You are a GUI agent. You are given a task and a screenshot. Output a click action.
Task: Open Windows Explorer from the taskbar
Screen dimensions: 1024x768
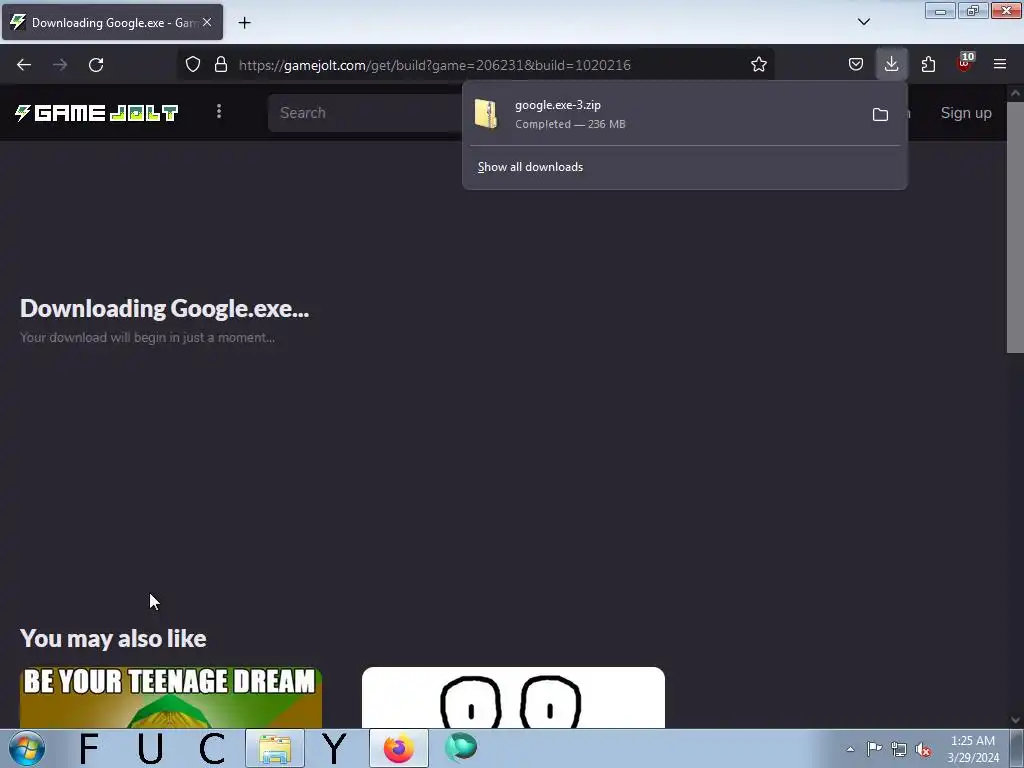(x=275, y=748)
